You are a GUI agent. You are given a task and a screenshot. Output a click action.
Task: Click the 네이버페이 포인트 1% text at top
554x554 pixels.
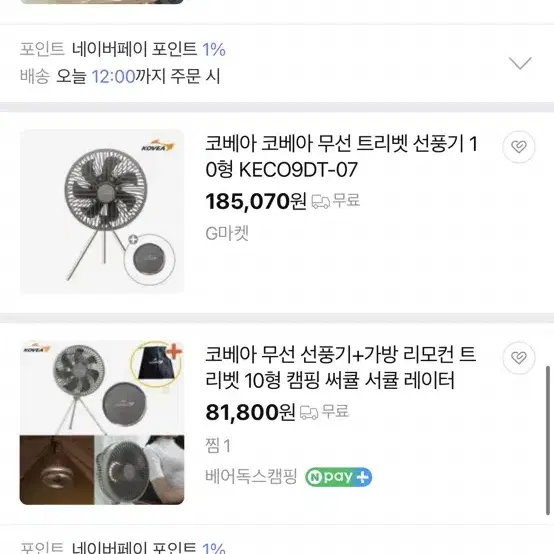149,49
